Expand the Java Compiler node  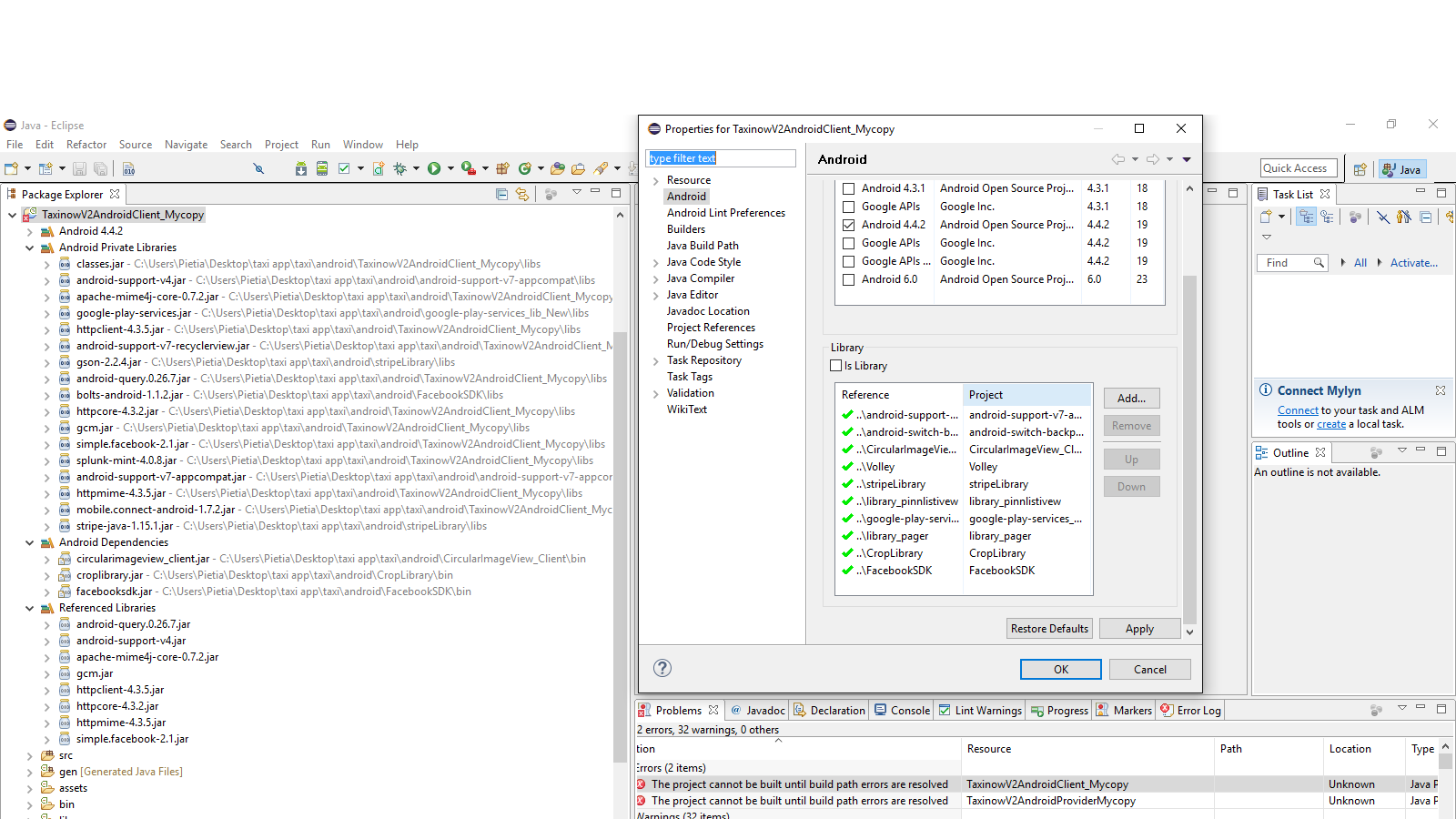tap(655, 279)
